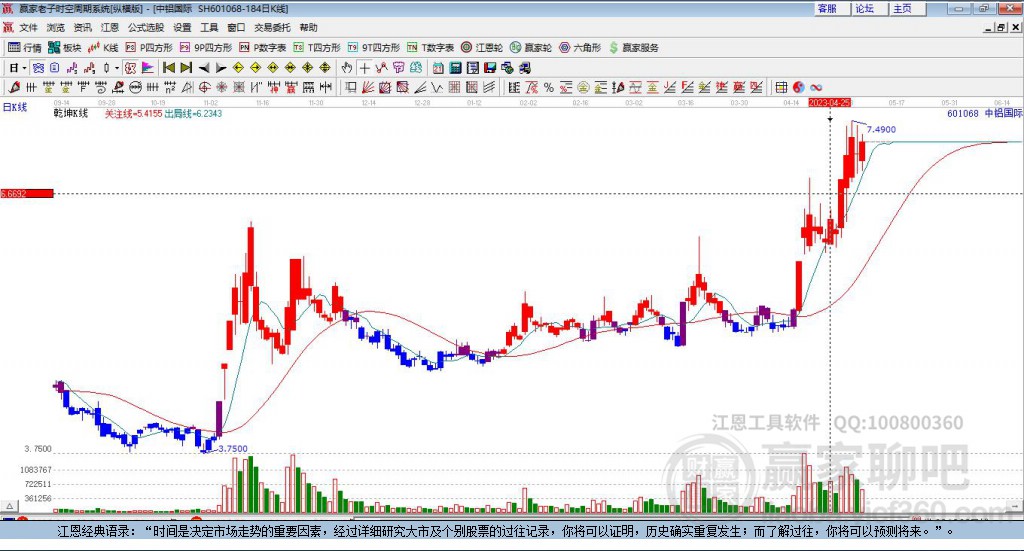Image resolution: width=1024 pixels, height=551 pixels.
Task: Click the grid table icon
Action: pyautogui.click(x=782, y=87)
